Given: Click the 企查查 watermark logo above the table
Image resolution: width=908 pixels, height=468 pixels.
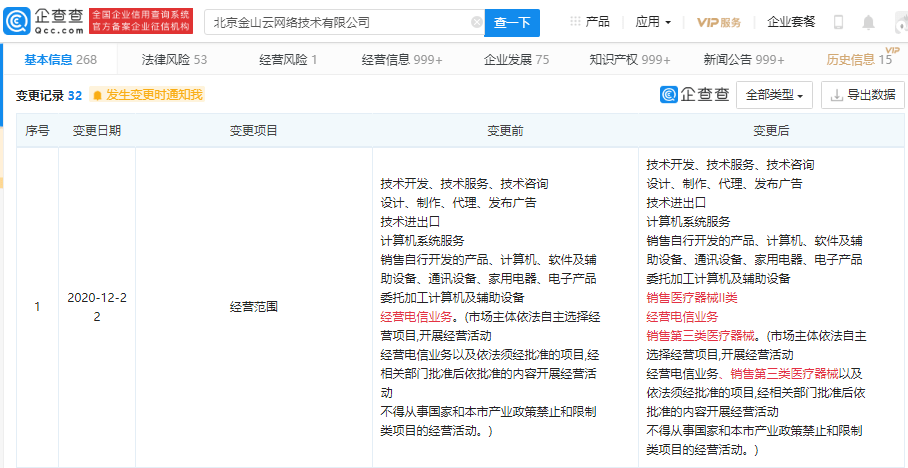Looking at the screenshot, I should pos(695,95).
